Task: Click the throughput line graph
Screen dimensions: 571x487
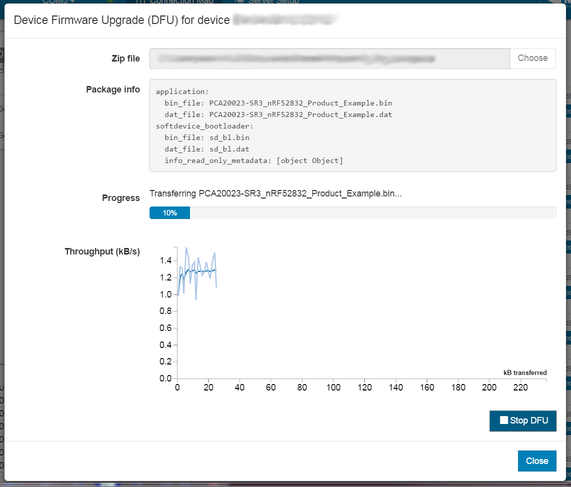Action: tap(197, 273)
